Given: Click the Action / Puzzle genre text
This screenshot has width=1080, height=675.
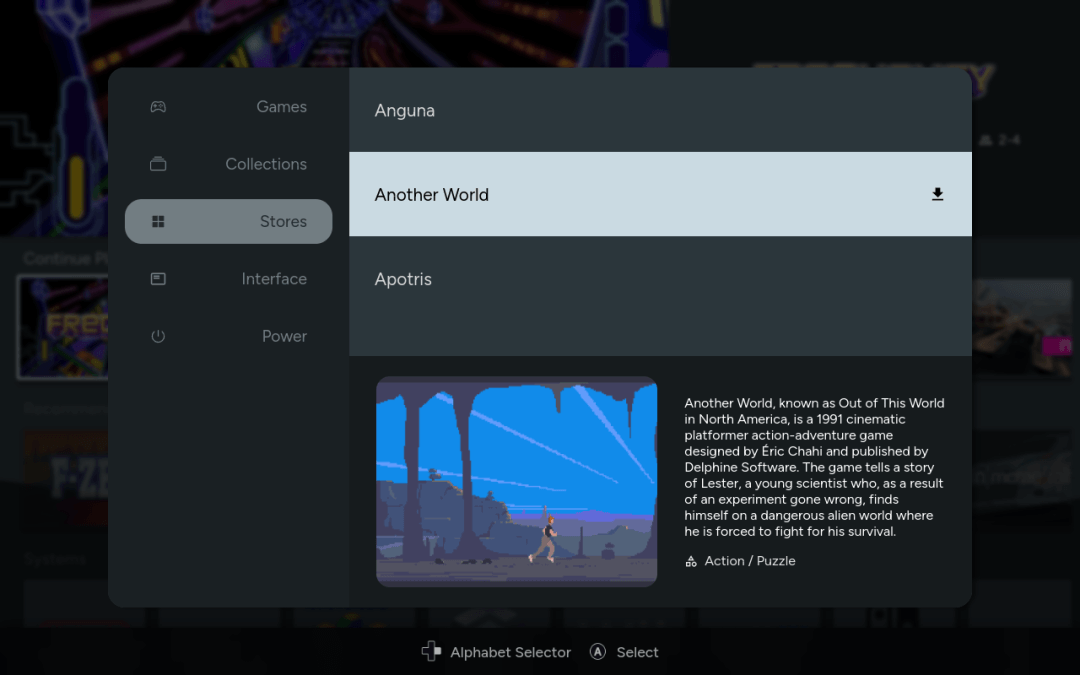Looking at the screenshot, I should (750, 561).
